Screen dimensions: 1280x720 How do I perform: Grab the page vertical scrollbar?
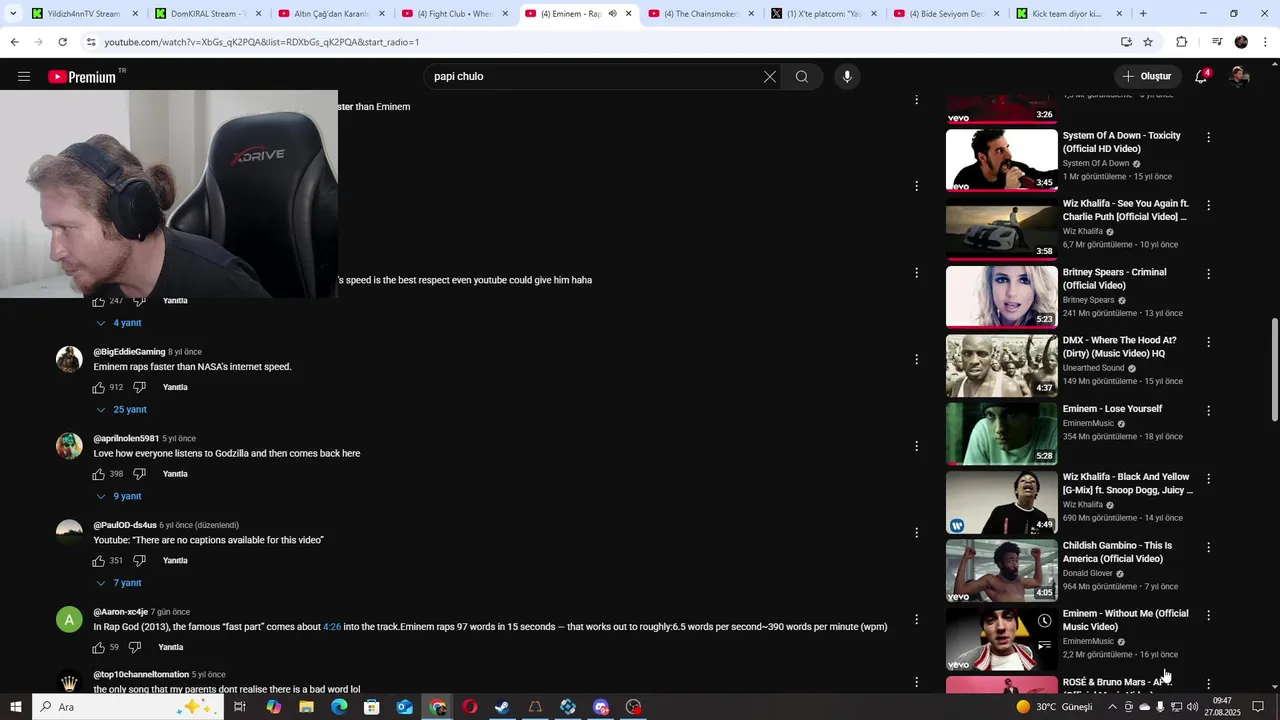[1274, 370]
